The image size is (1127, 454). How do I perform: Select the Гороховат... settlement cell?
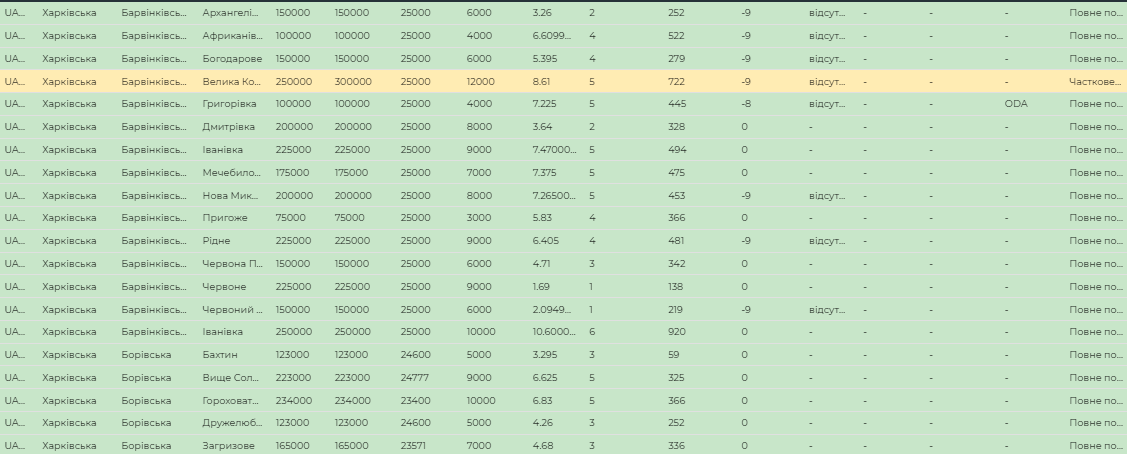[x=232, y=400]
